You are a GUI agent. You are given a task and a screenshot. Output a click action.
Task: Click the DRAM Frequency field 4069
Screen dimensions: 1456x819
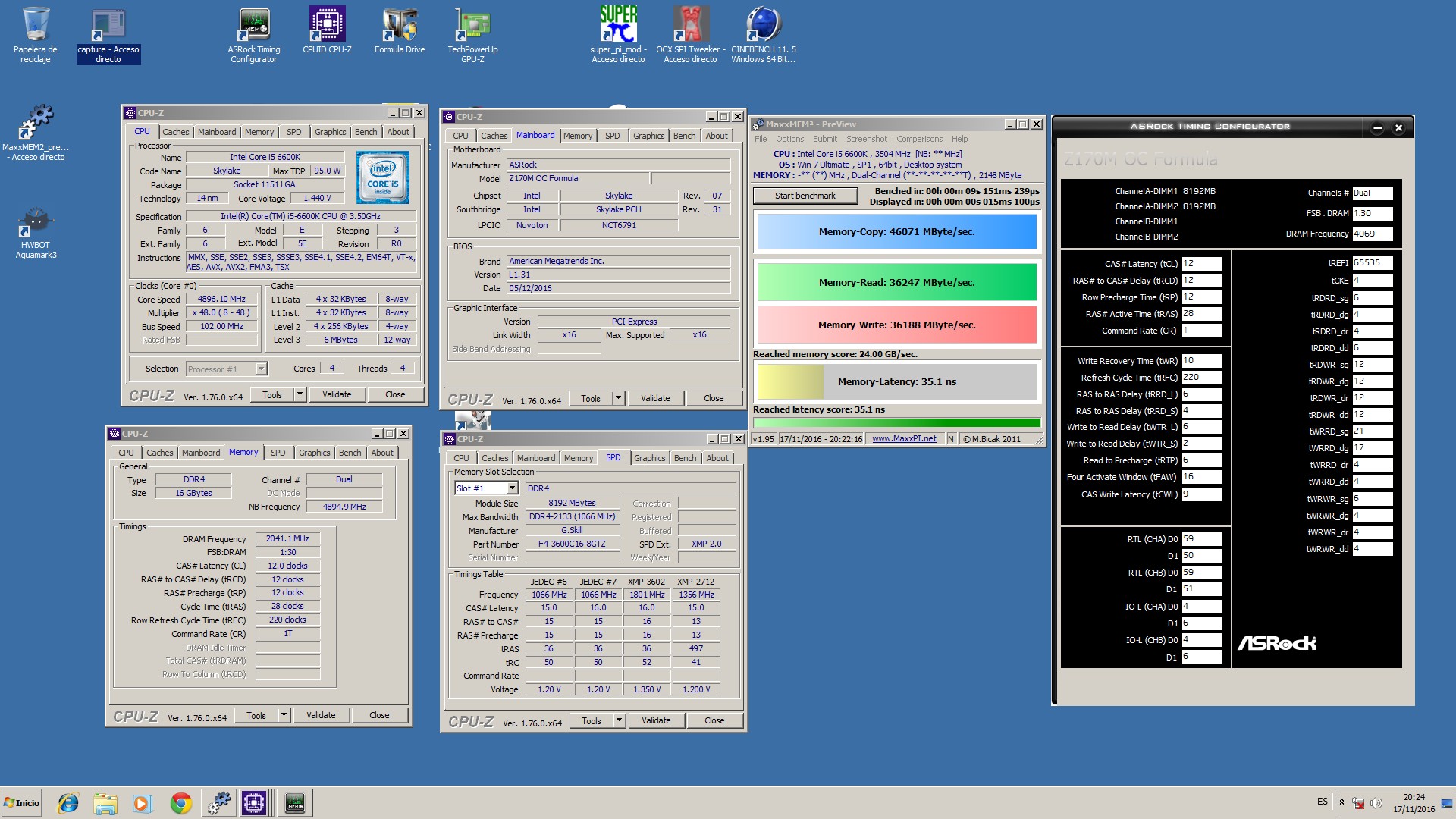click(1373, 234)
